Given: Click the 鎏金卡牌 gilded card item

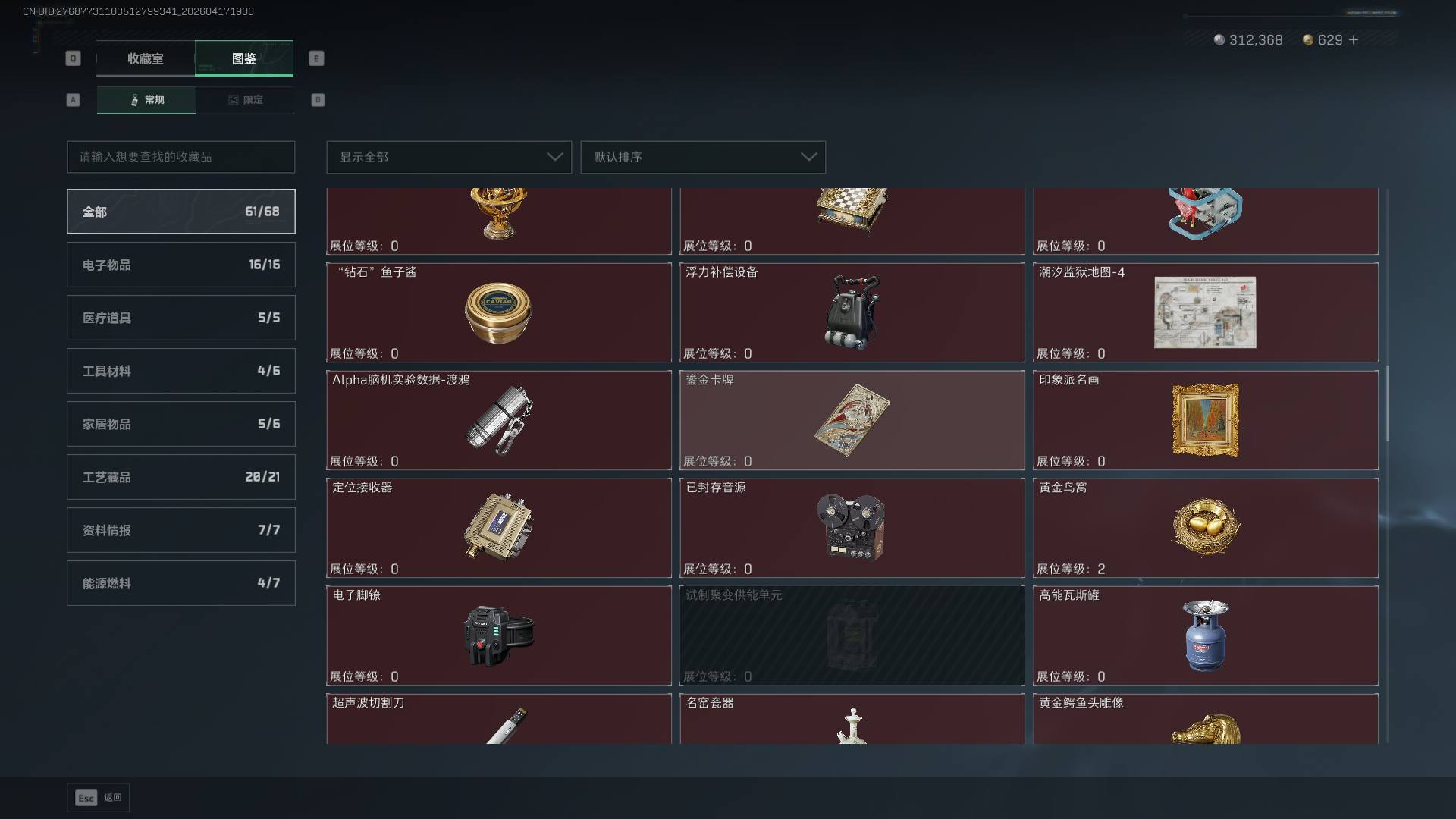Looking at the screenshot, I should pos(852,420).
